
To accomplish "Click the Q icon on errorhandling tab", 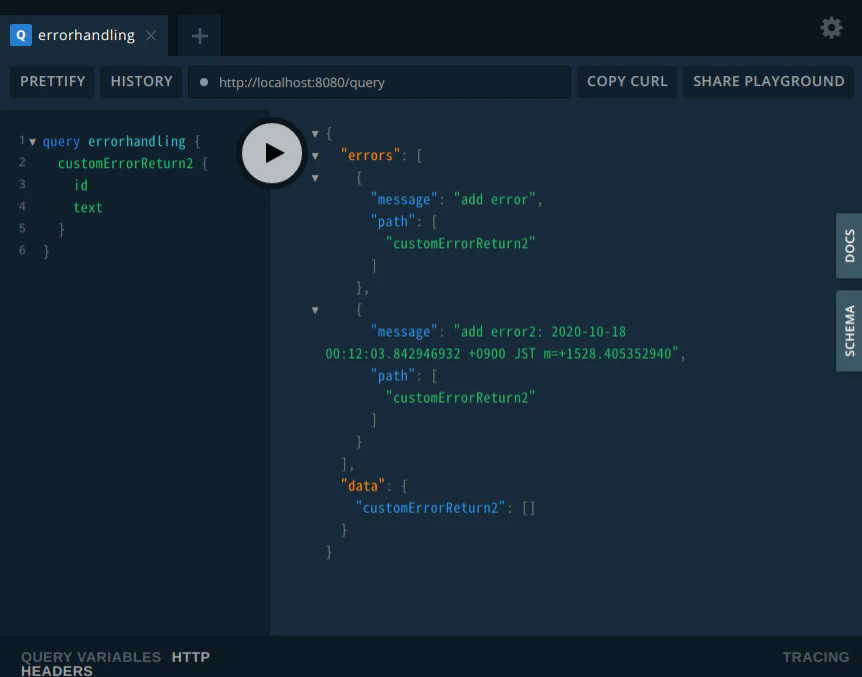I will [x=21, y=35].
